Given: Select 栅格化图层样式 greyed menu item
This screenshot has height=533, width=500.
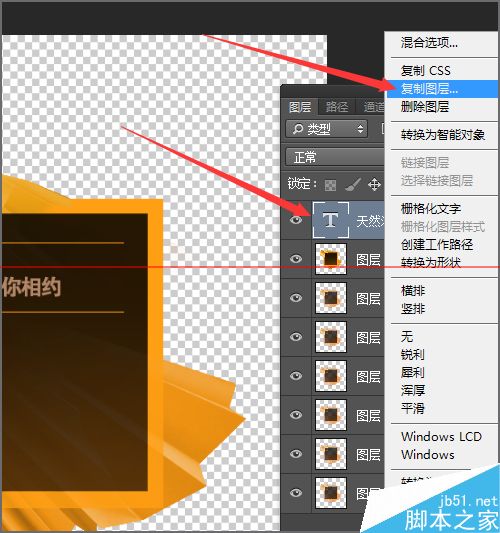Looking at the screenshot, I should tap(443, 226).
